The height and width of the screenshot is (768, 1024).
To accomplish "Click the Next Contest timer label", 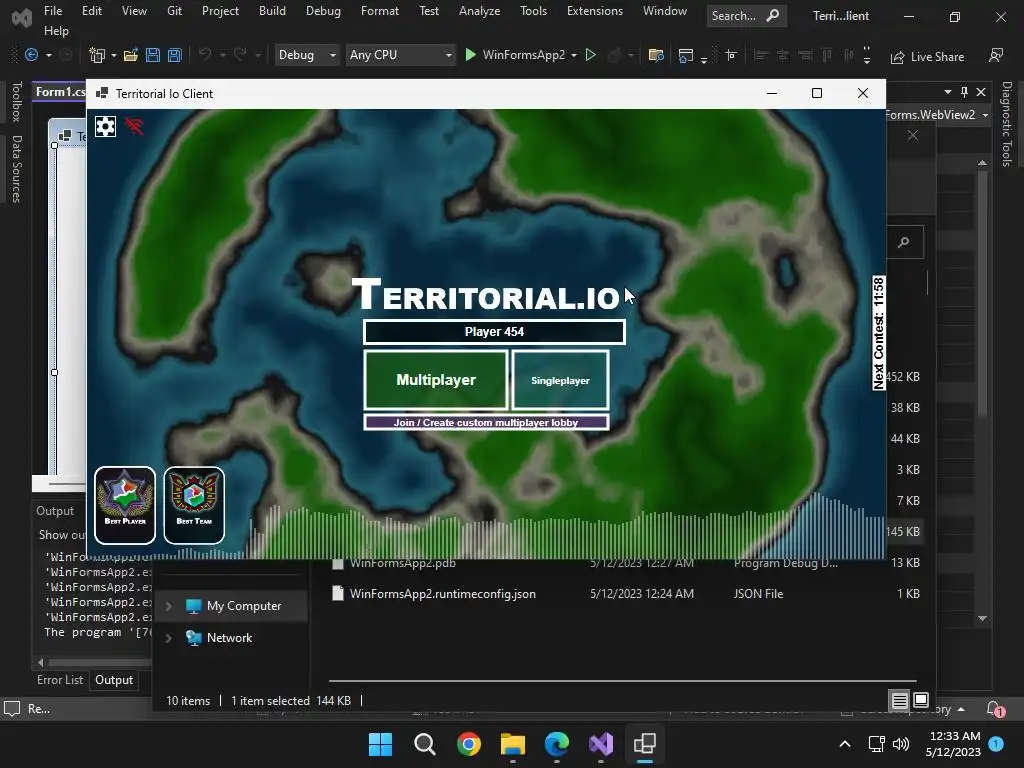I will [879, 333].
